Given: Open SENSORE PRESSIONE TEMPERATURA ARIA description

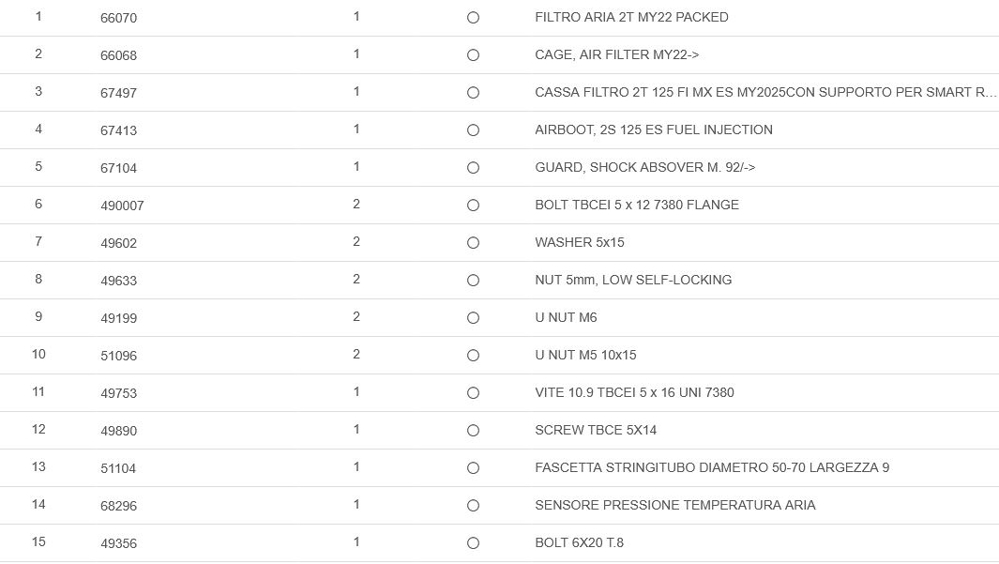Looking at the screenshot, I should [x=675, y=505].
